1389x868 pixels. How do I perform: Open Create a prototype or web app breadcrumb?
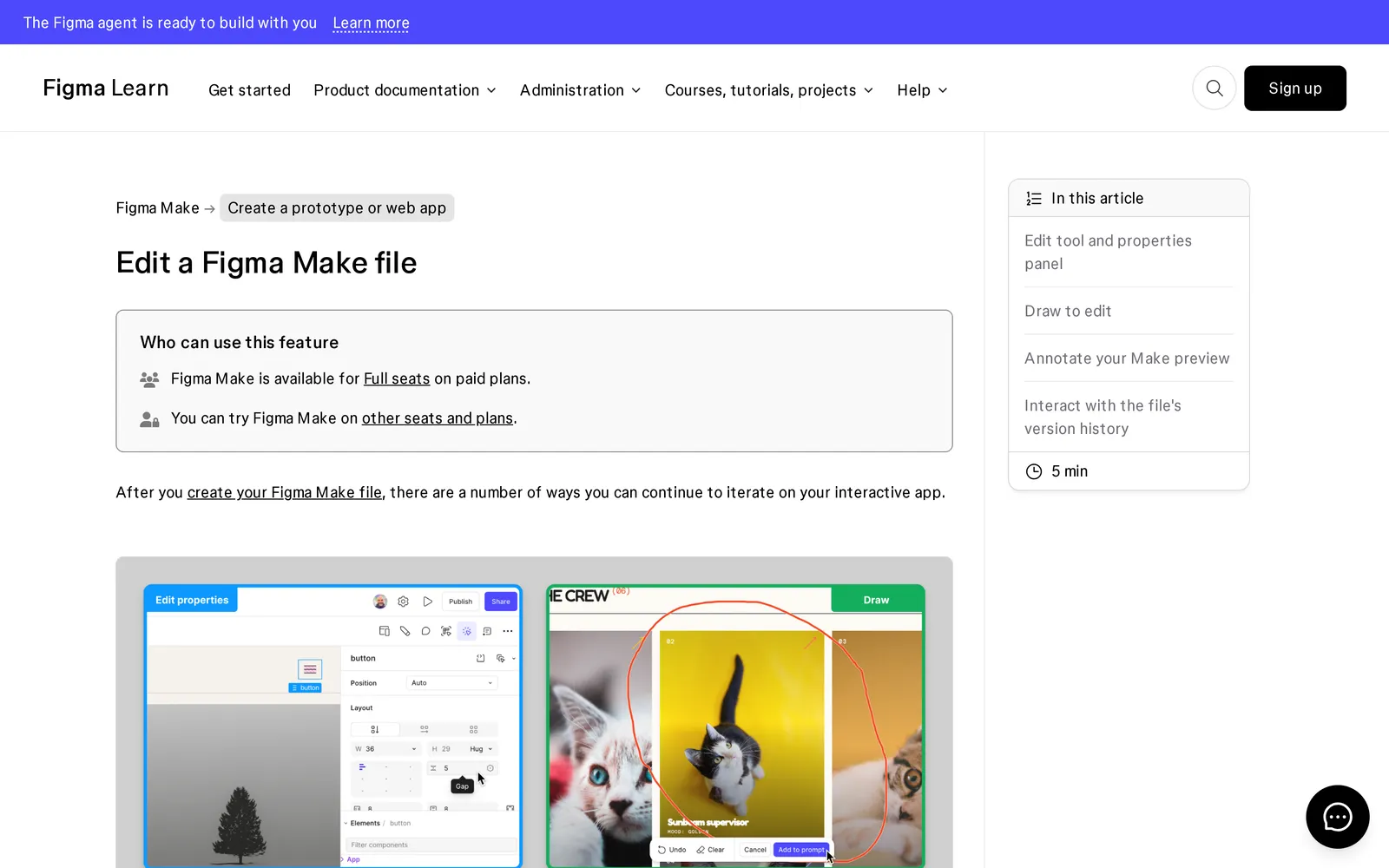337,208
